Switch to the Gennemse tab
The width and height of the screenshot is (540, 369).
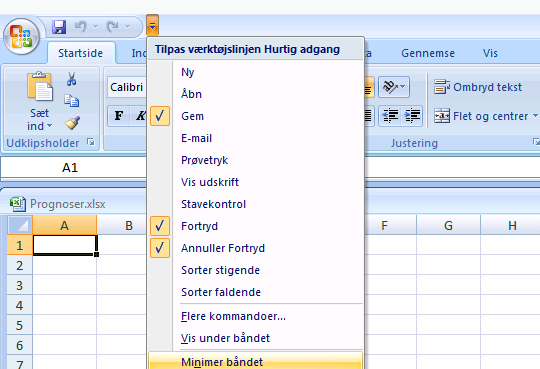point(428,53)
